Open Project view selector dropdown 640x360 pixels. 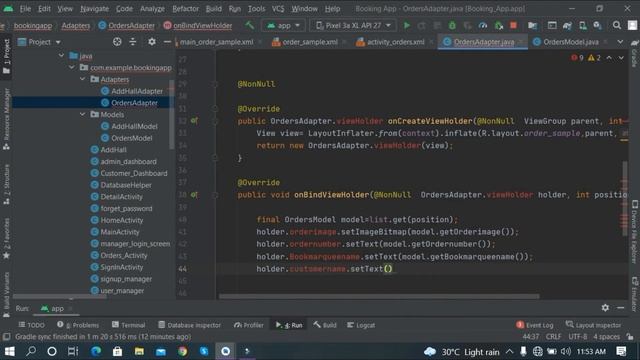tap(40, 42)
